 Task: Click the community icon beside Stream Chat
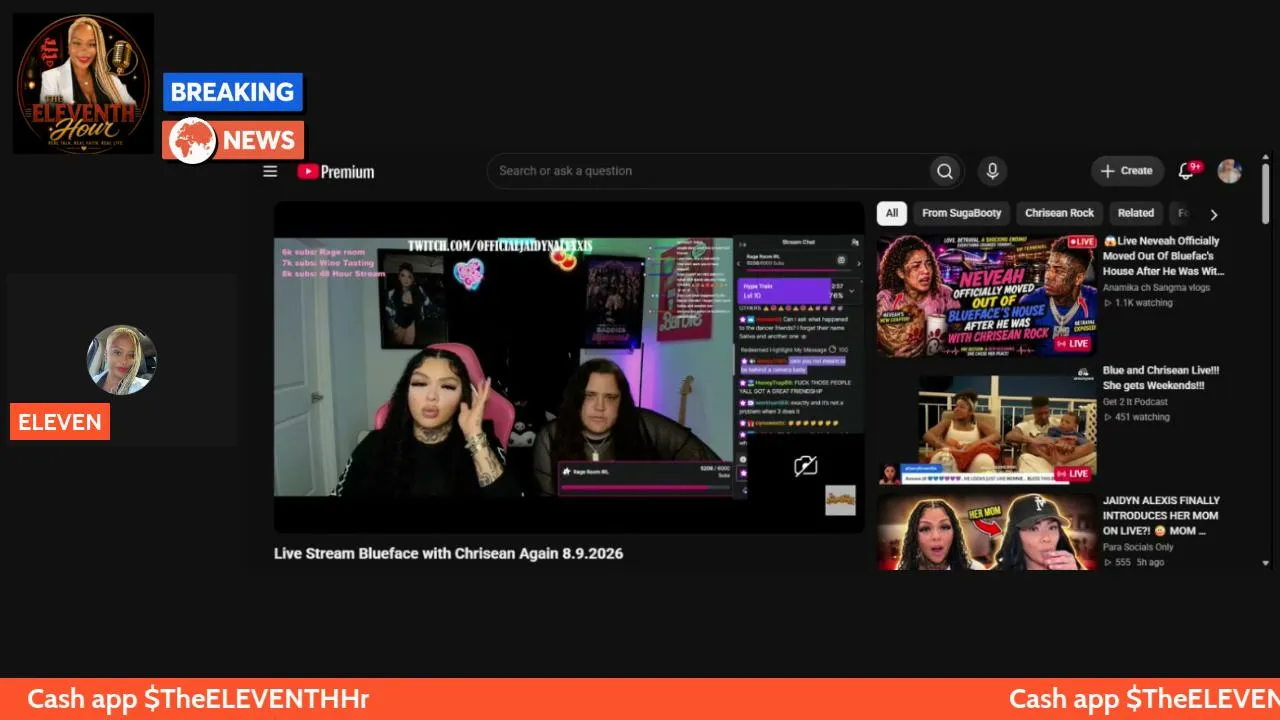(855, 241)
